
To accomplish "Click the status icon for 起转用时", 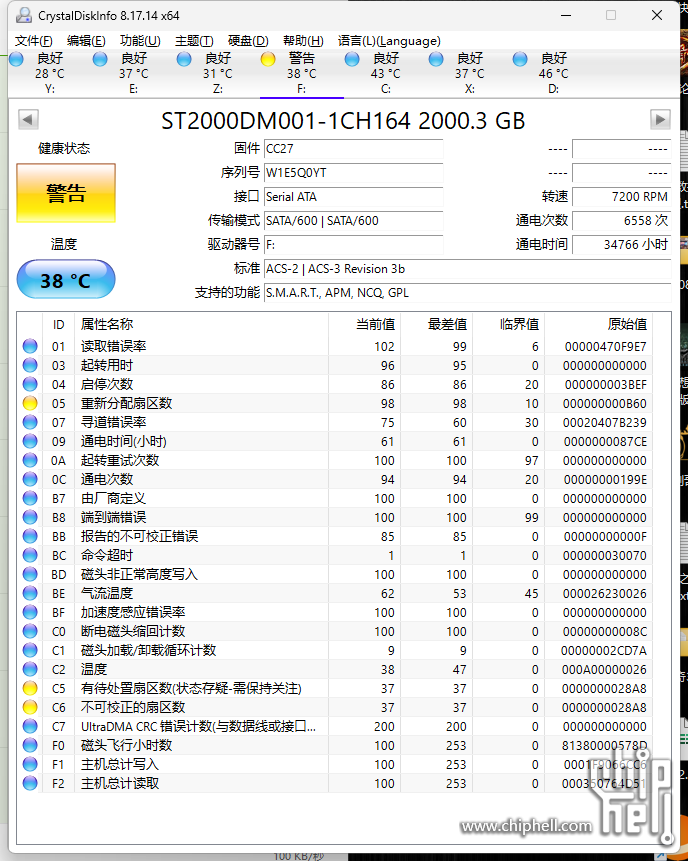I will 30,365.
